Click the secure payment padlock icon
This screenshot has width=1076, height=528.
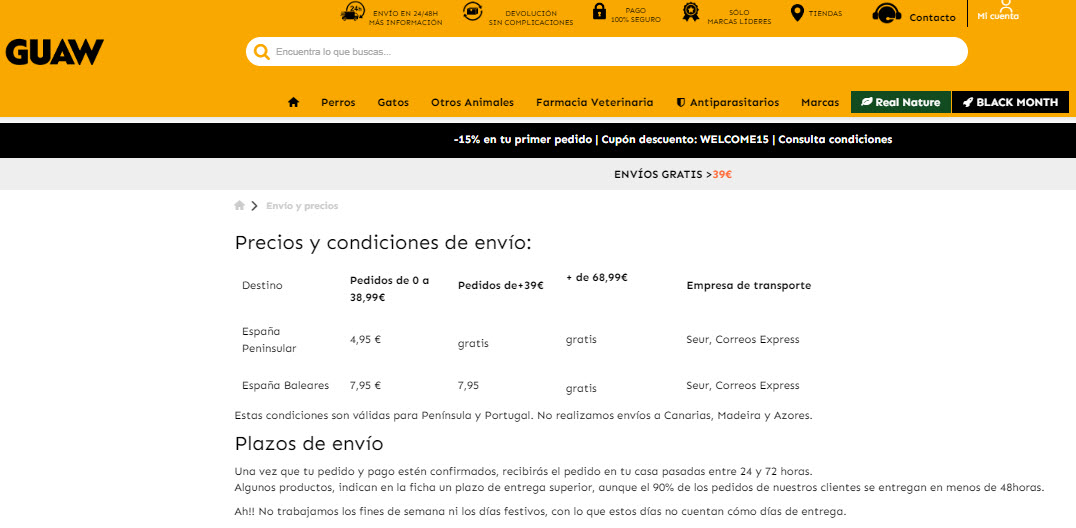click(599, 12)
